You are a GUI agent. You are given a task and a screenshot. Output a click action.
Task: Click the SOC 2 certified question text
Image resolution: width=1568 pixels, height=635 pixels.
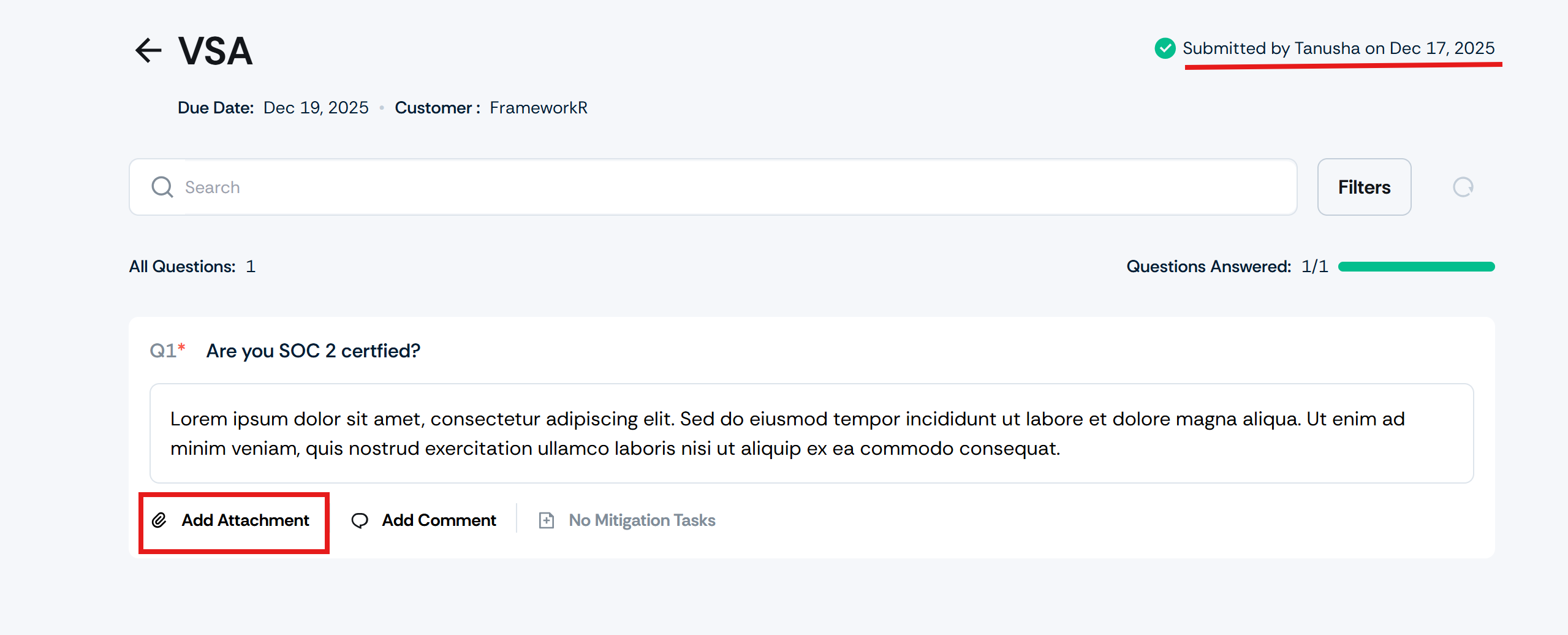pos(313,351)
